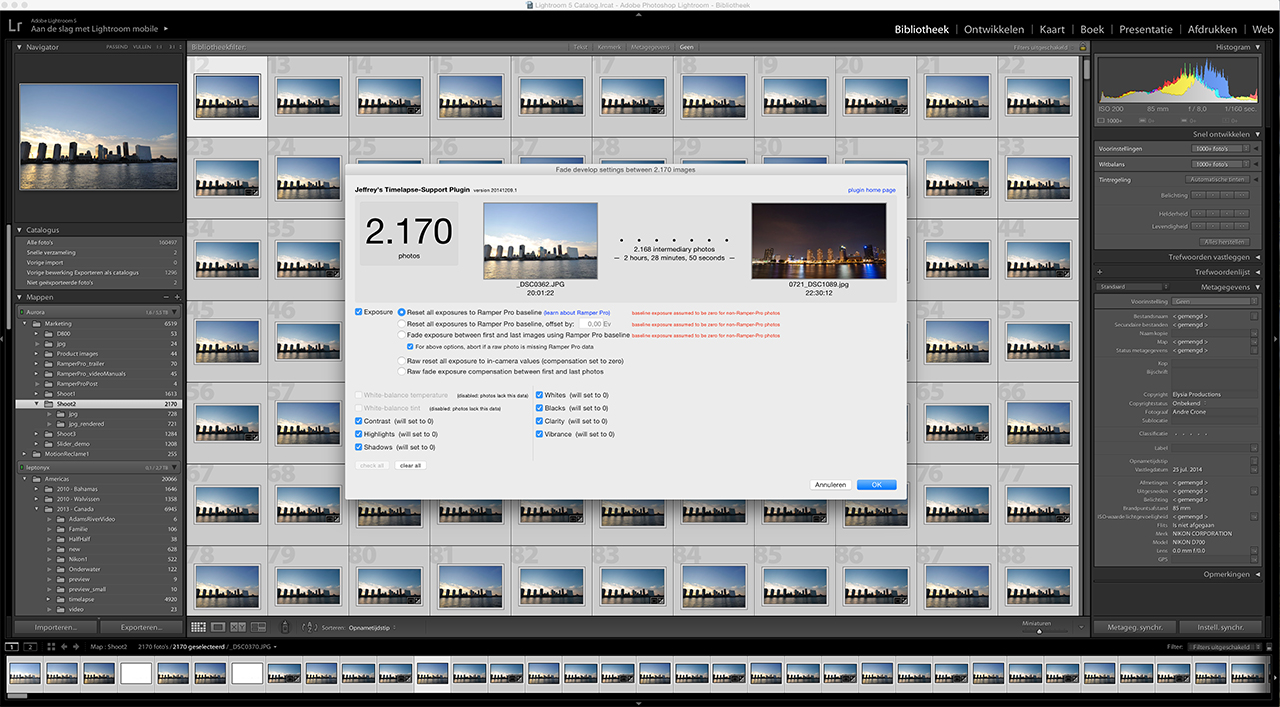Screen dimensions: 1280x707
Task: Open the Shoot2 folder
Action: [98, 404]
